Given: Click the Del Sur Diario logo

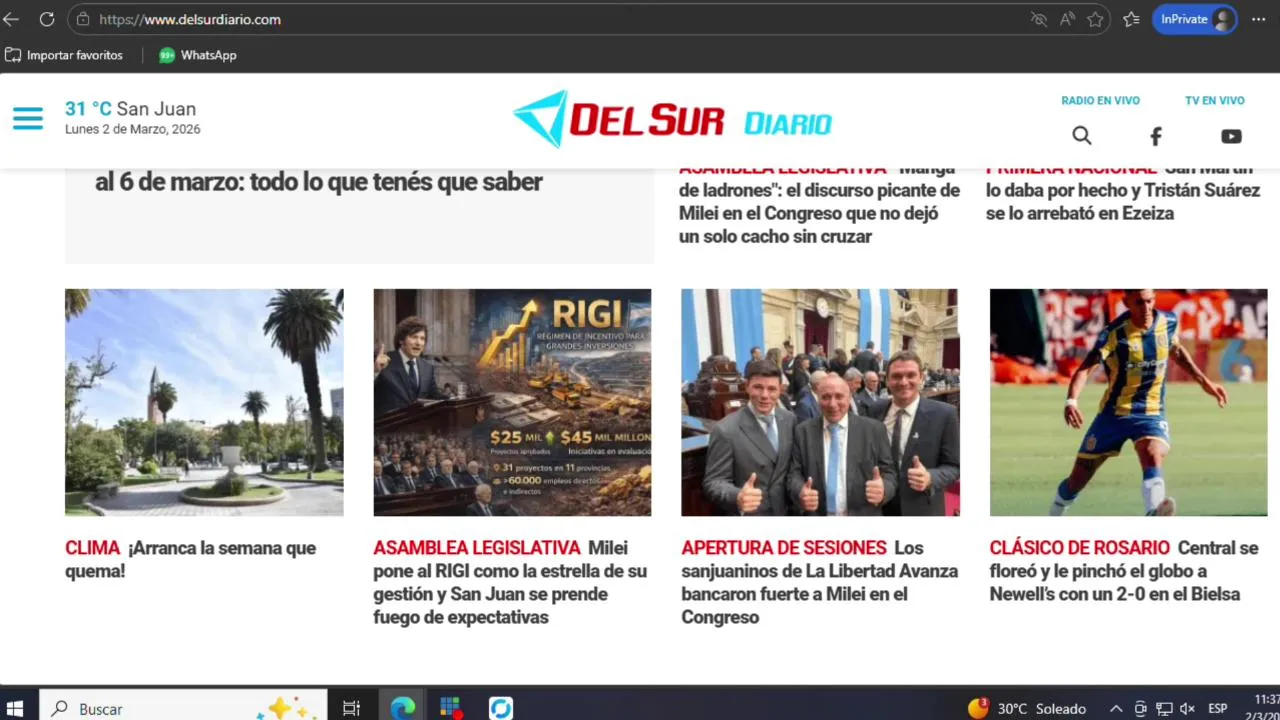Looking at the screenshot, I should [672, 120].
